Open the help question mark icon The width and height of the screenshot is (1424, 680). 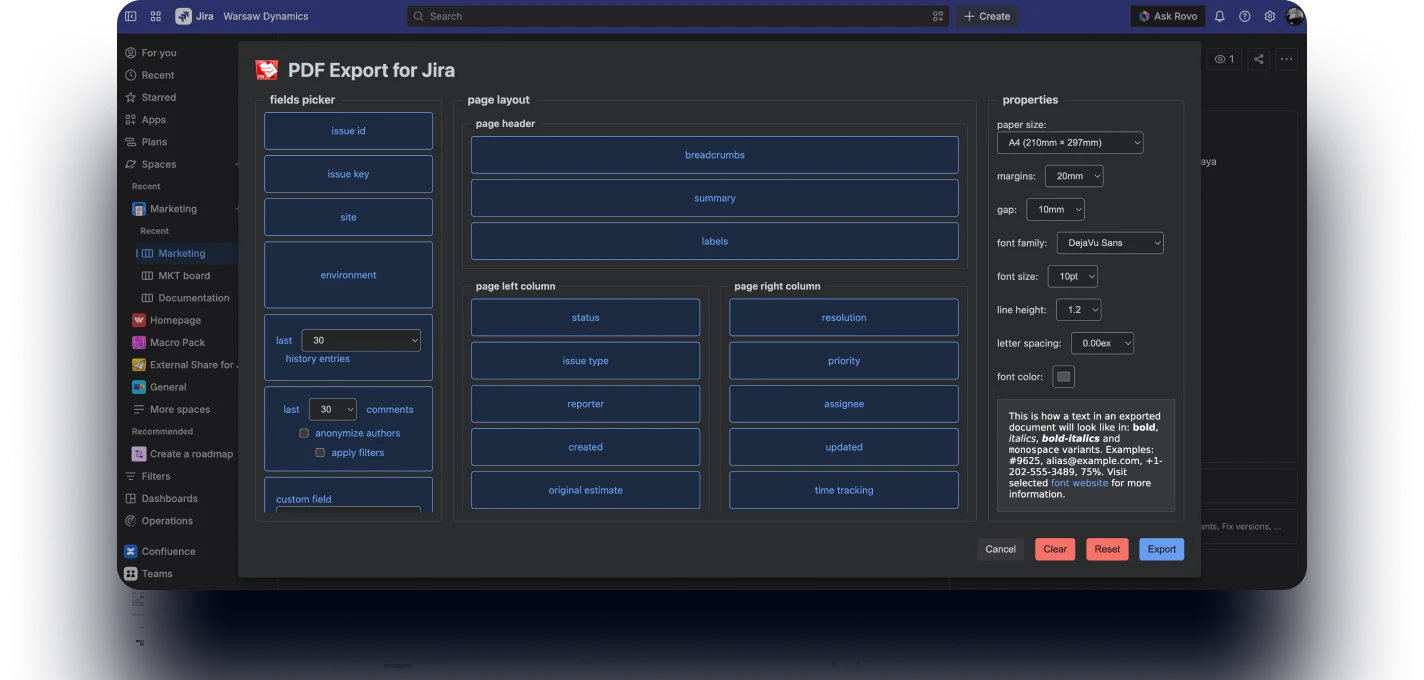click(1245, 16)
